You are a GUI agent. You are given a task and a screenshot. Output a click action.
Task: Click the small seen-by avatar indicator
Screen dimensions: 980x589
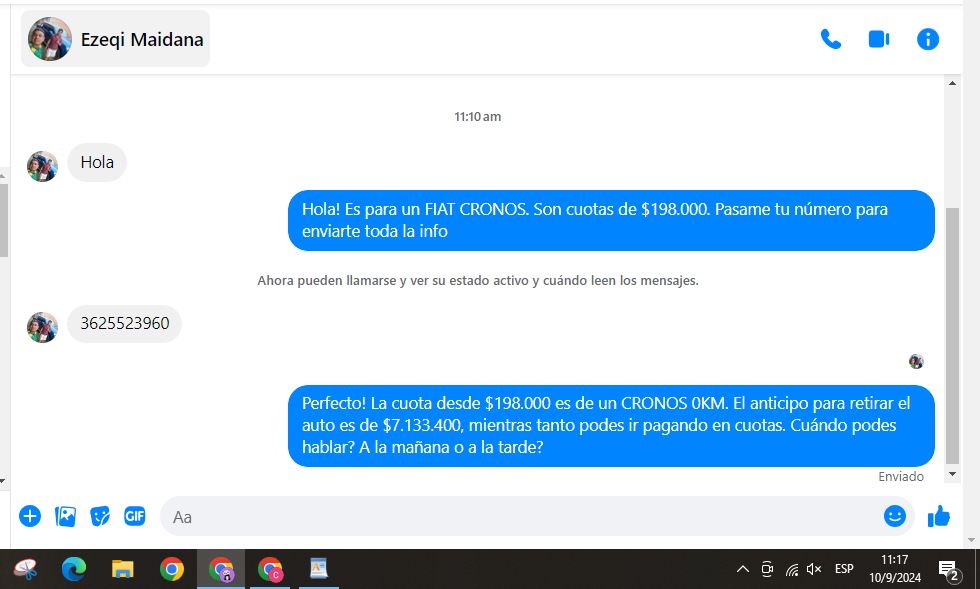pos(916,361)
